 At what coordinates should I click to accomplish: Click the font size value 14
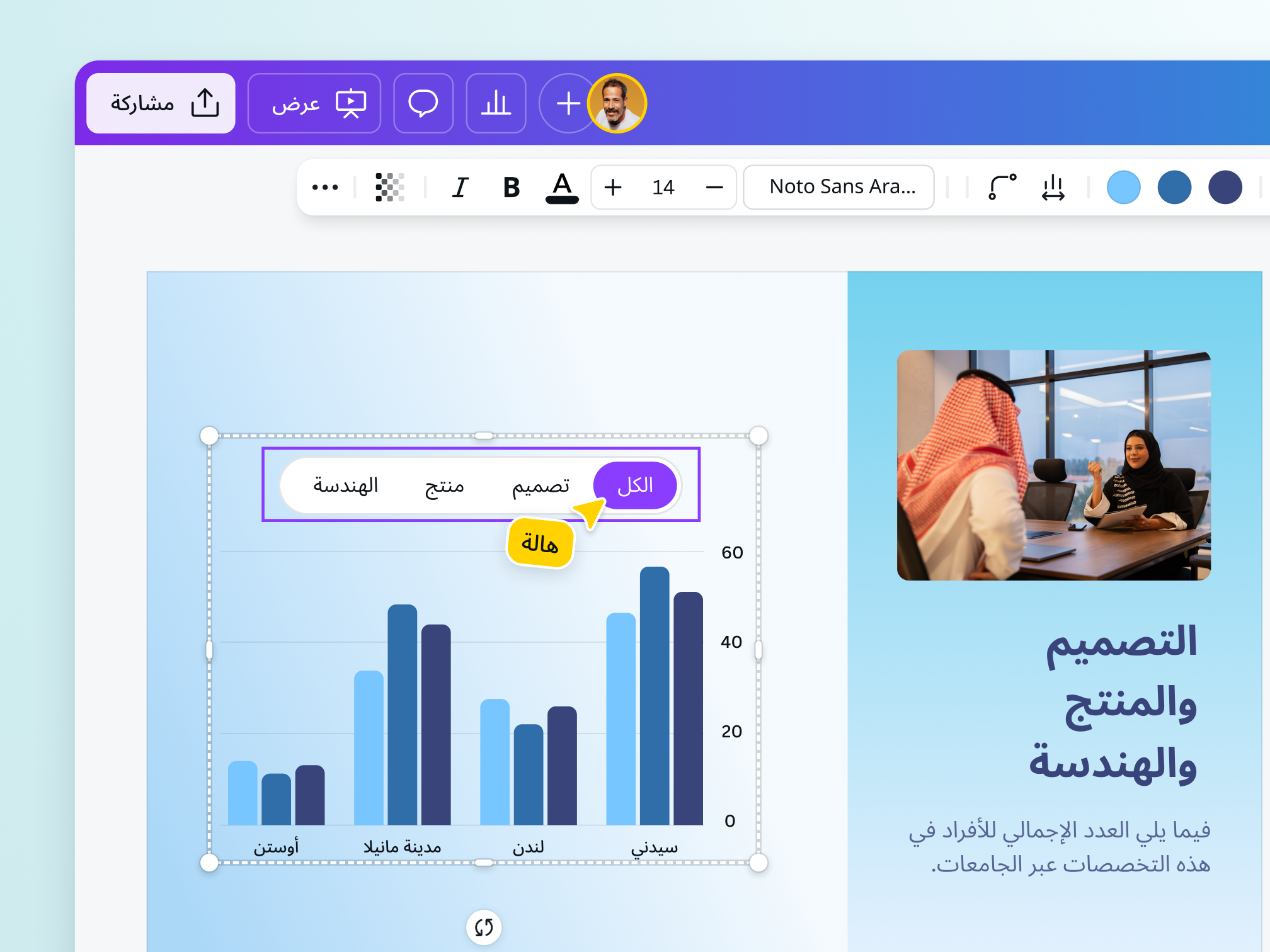pos(663,187)
